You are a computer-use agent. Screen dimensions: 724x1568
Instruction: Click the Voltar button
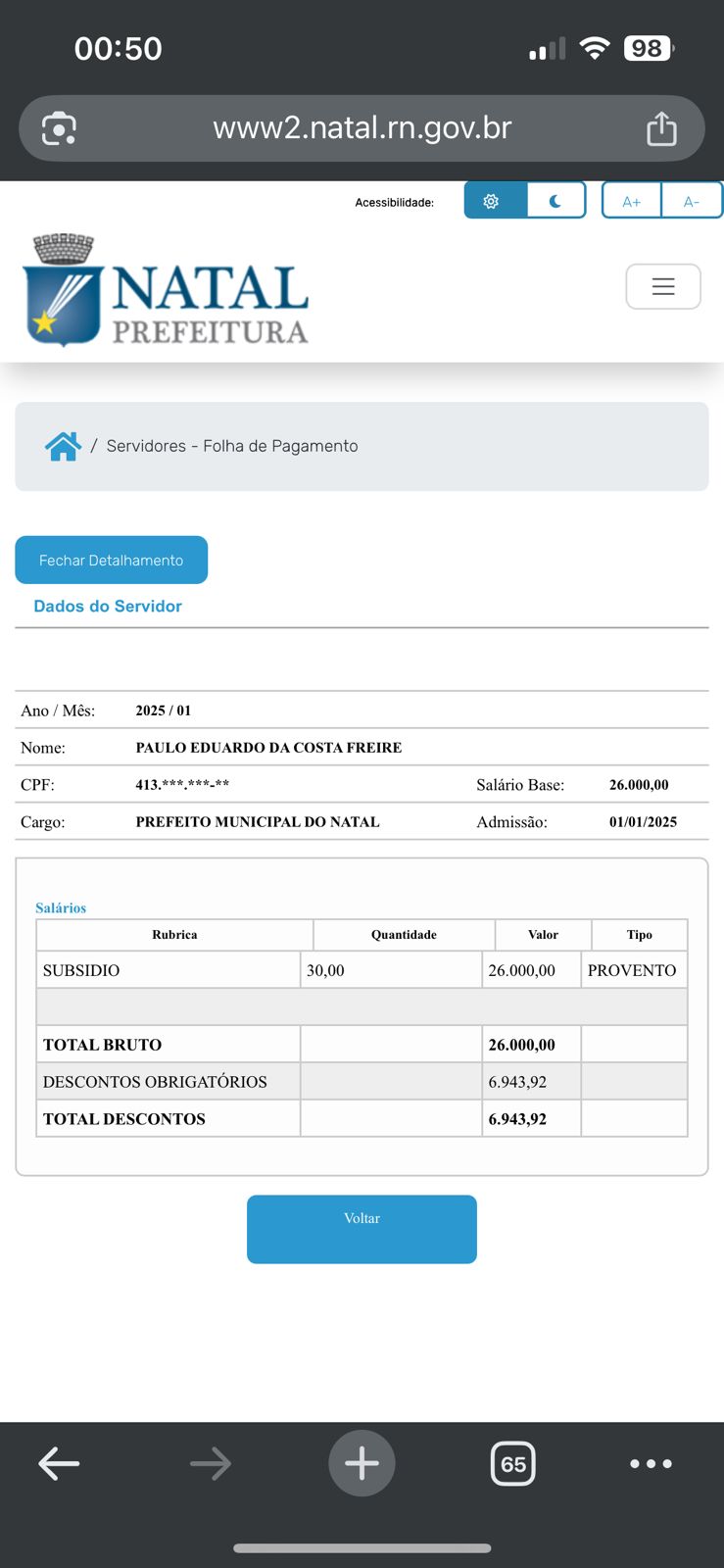coord(362,1228)
